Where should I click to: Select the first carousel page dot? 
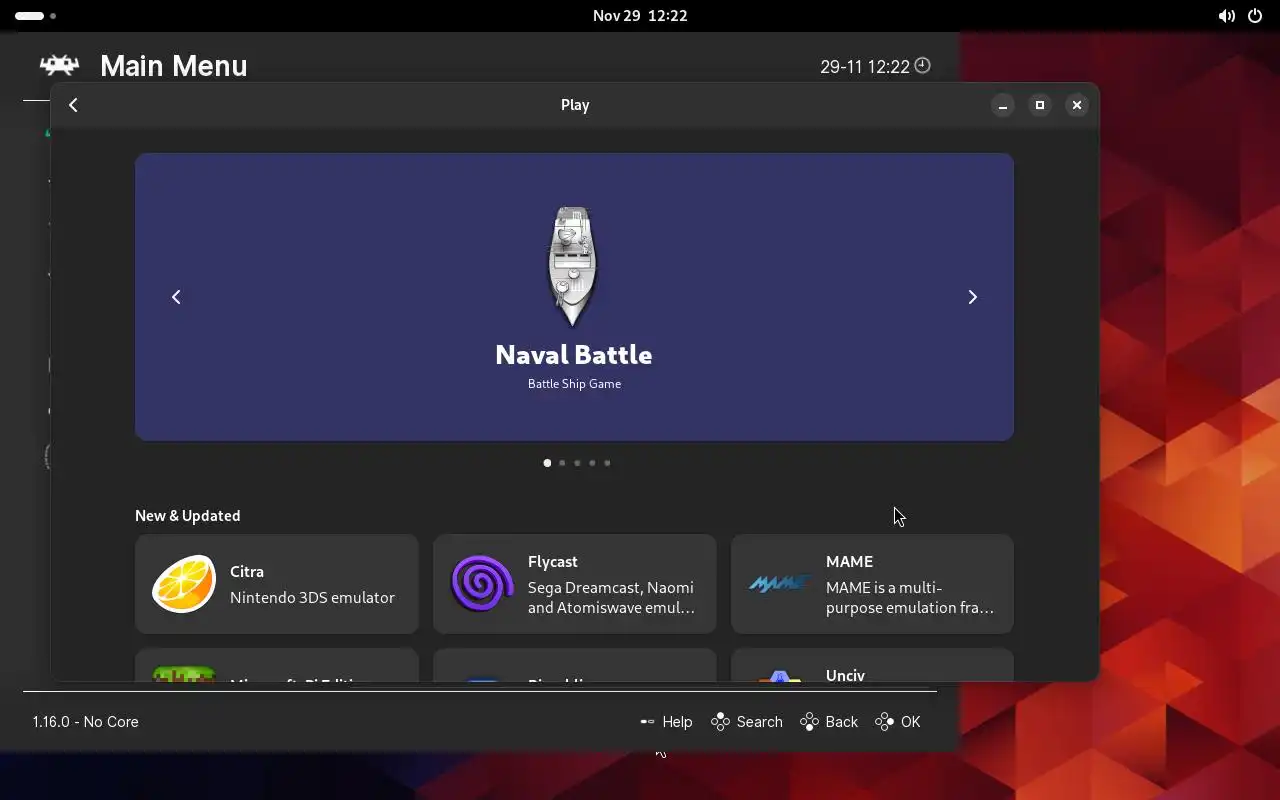pyautogui.click(x=547, y=463)
